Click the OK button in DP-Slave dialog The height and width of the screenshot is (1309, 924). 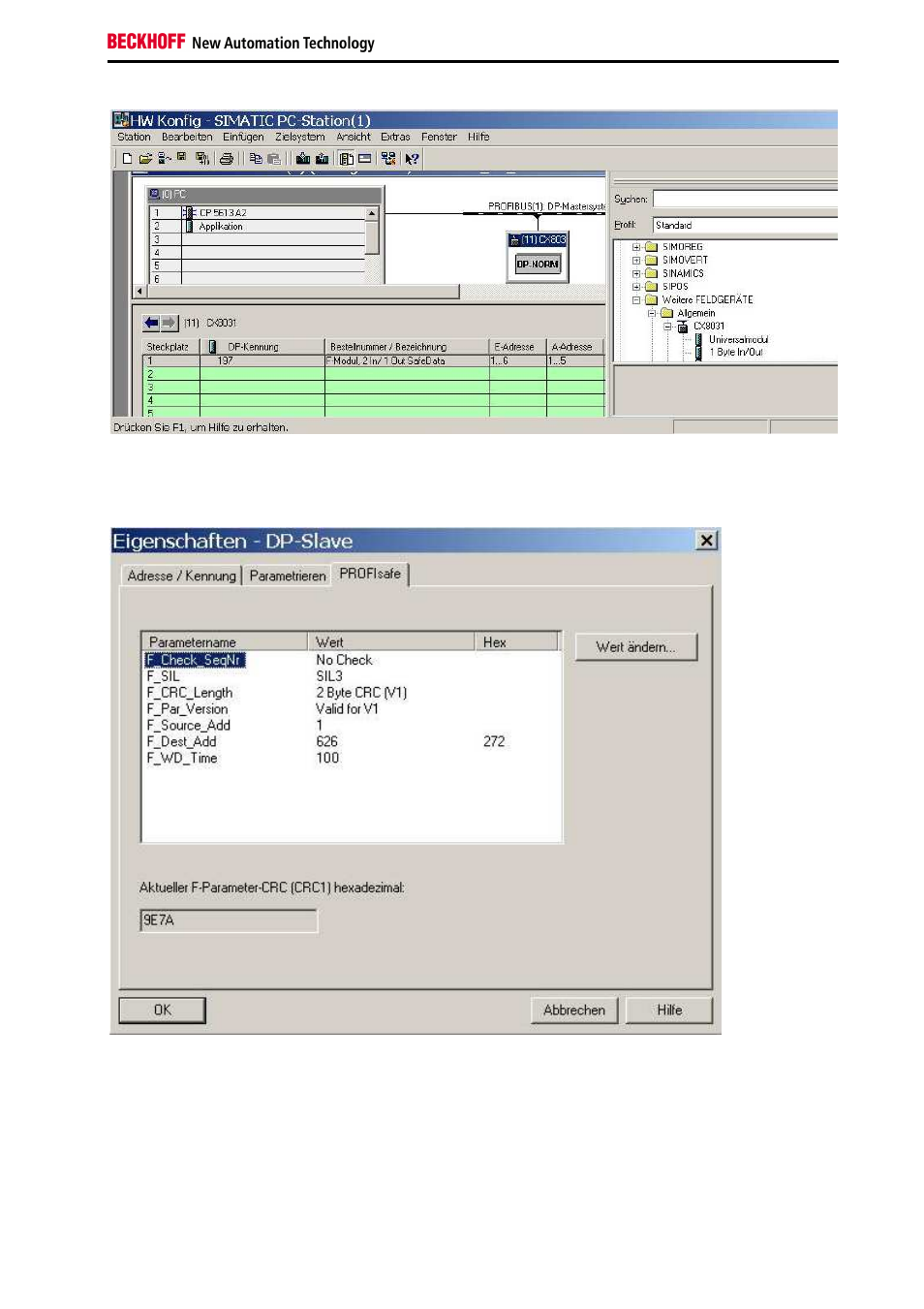[162, 1011]
